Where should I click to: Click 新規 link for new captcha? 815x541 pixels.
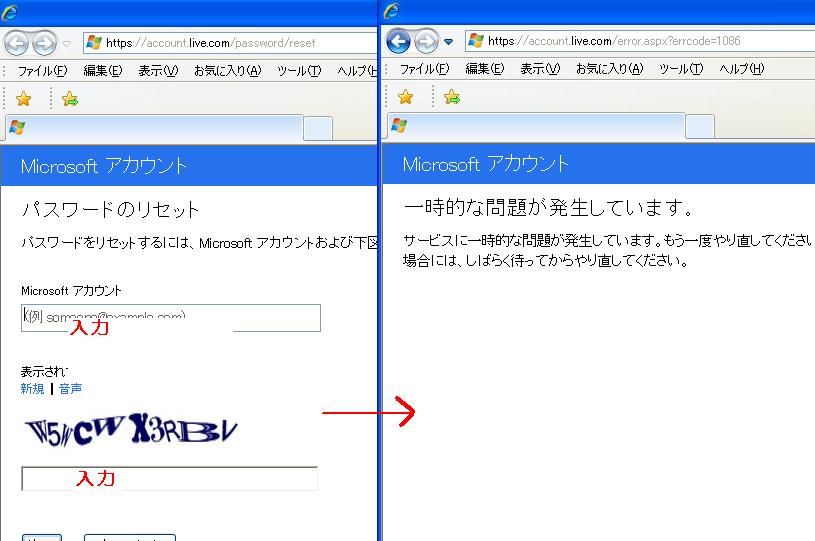pyautogui.click(x=32, y=389)
